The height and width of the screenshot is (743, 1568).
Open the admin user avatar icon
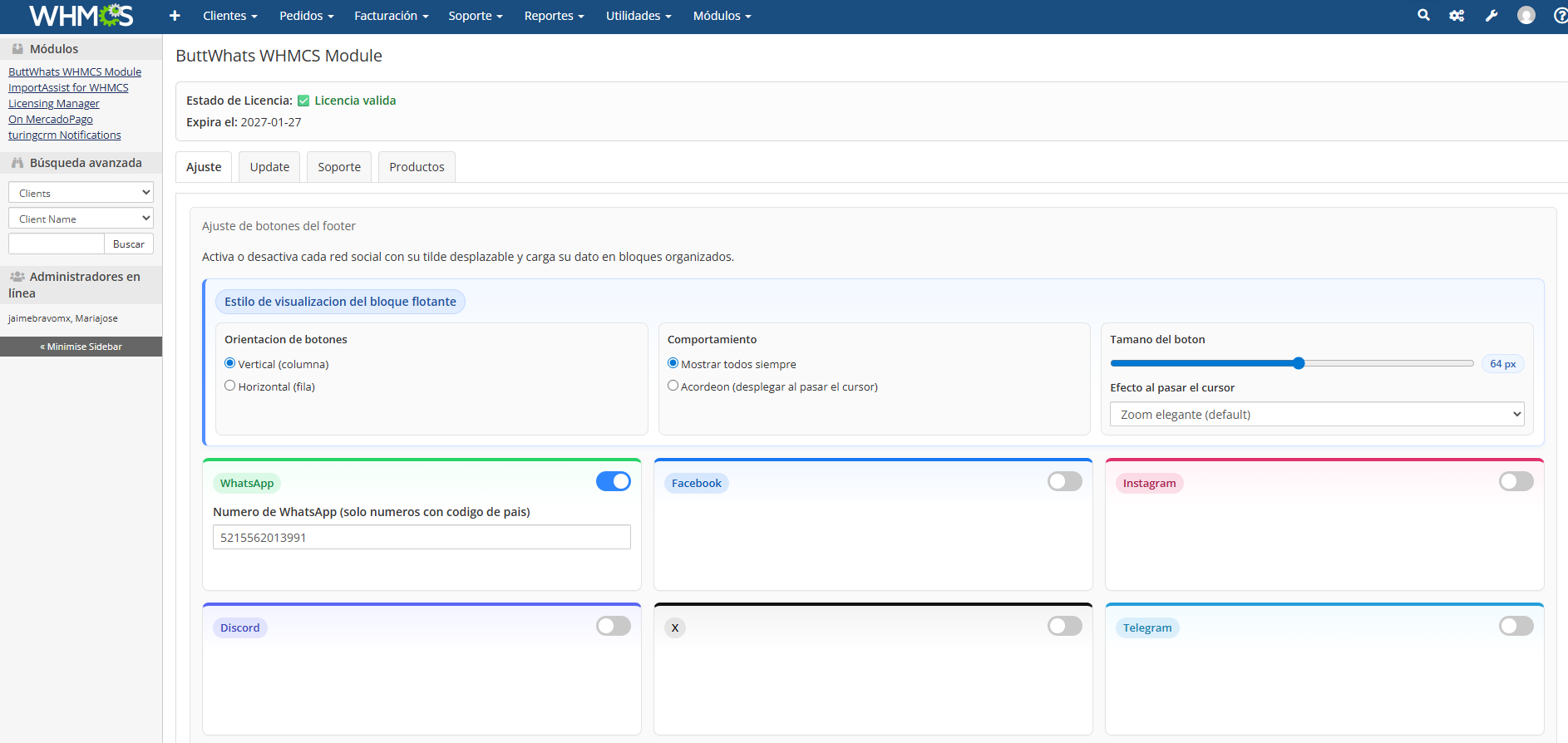1526,16
